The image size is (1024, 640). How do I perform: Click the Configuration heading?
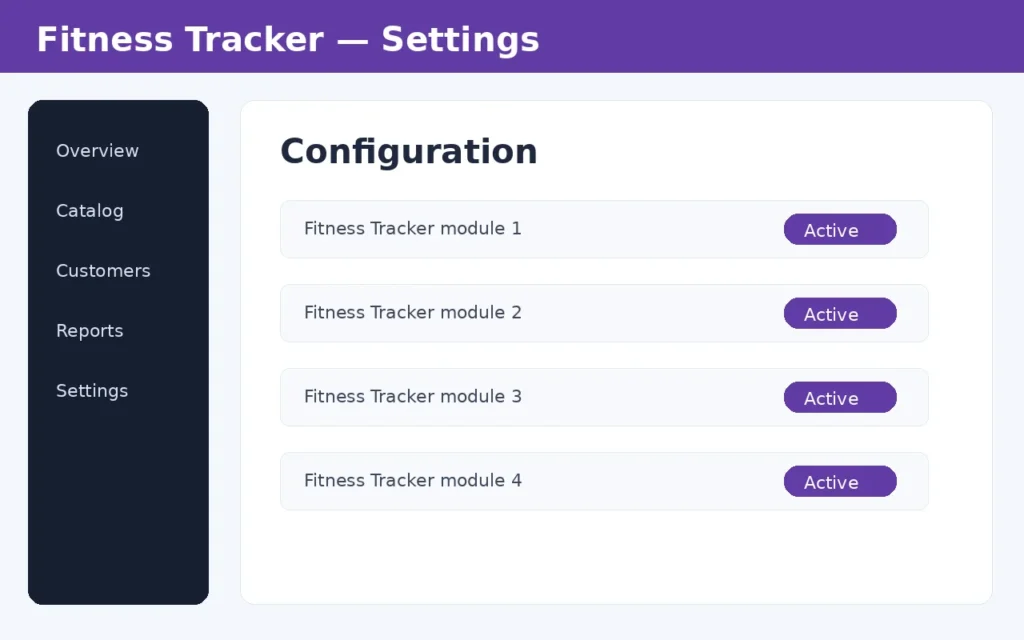[409, 152]
